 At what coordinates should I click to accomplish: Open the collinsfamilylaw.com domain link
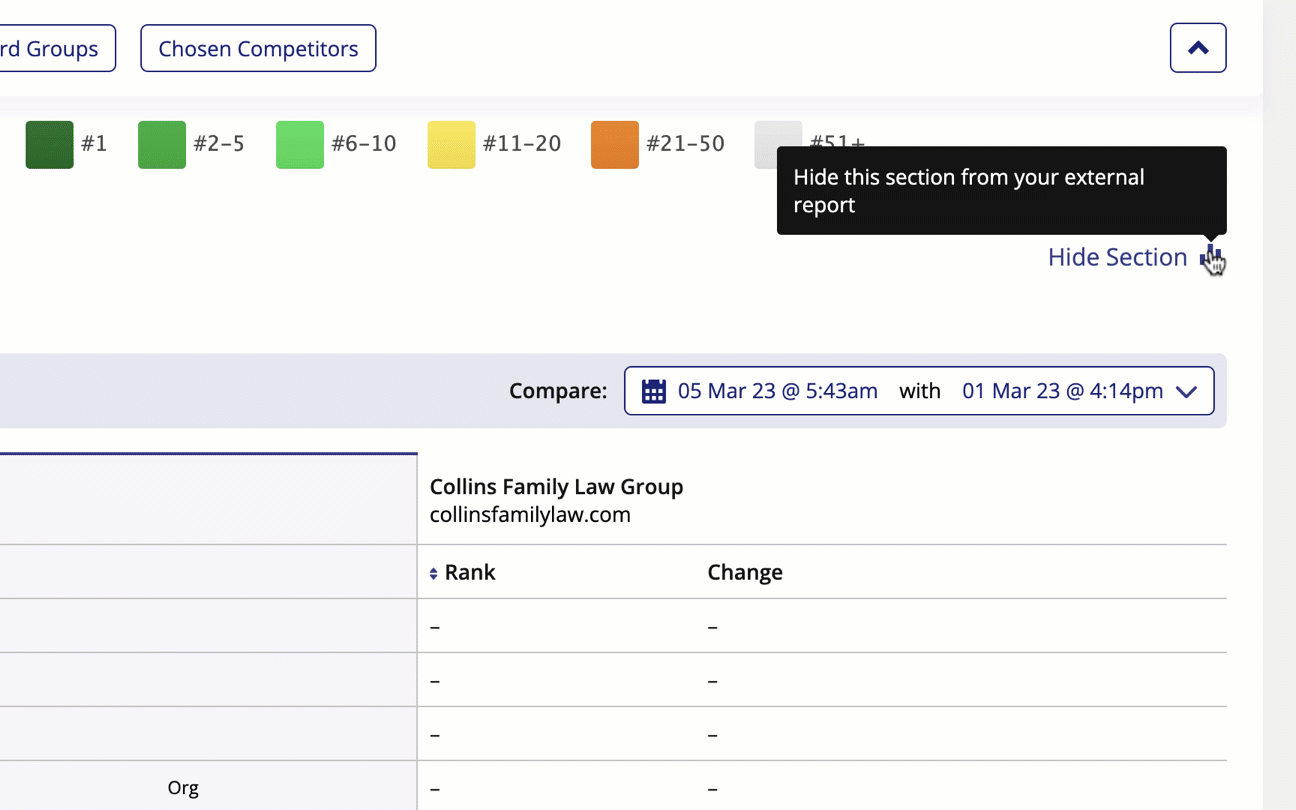pos(530,515)
